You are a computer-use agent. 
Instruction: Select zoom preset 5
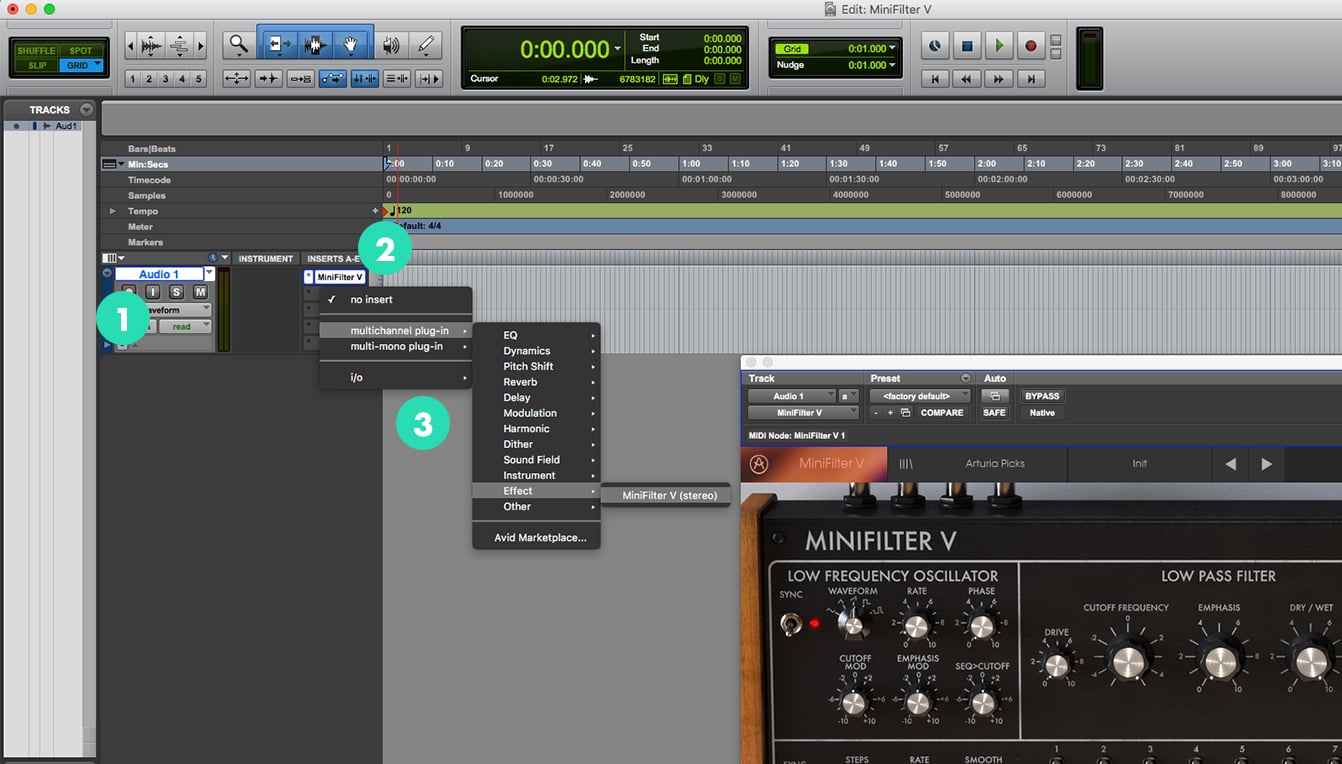(x=199, y=79)
